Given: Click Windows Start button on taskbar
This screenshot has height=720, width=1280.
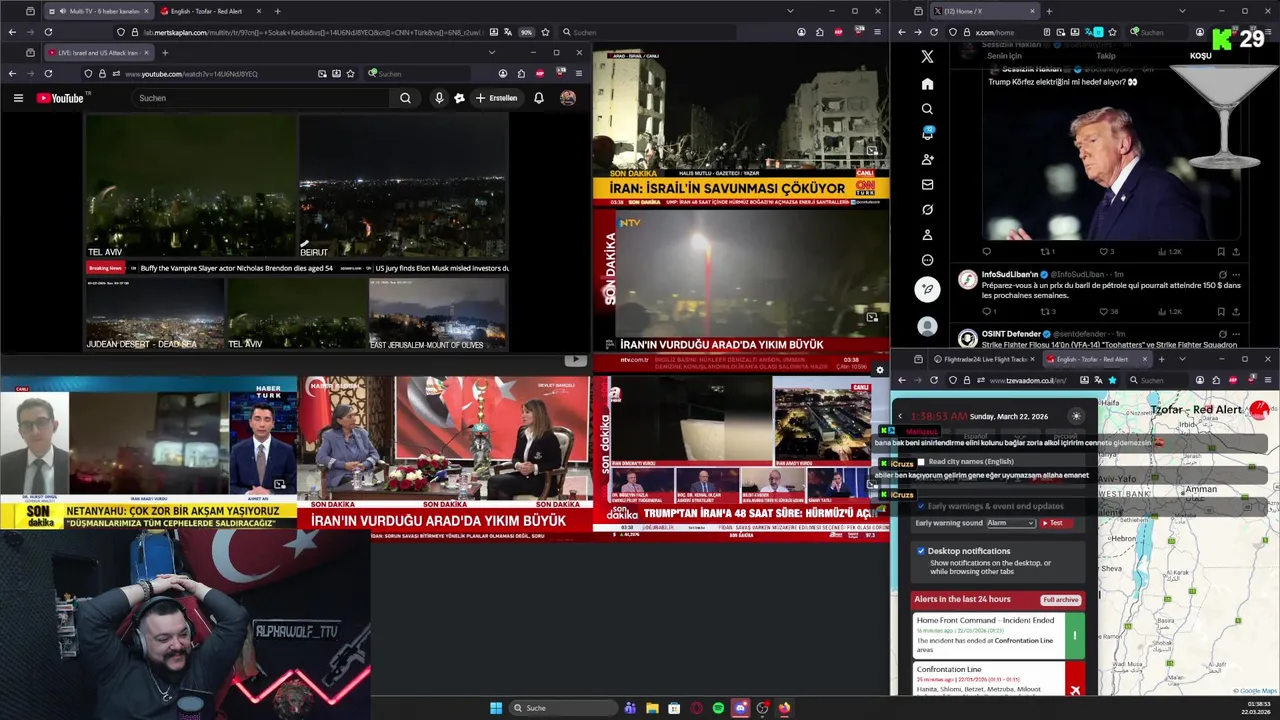Looking at the screenshot, I should click(496, 708).
